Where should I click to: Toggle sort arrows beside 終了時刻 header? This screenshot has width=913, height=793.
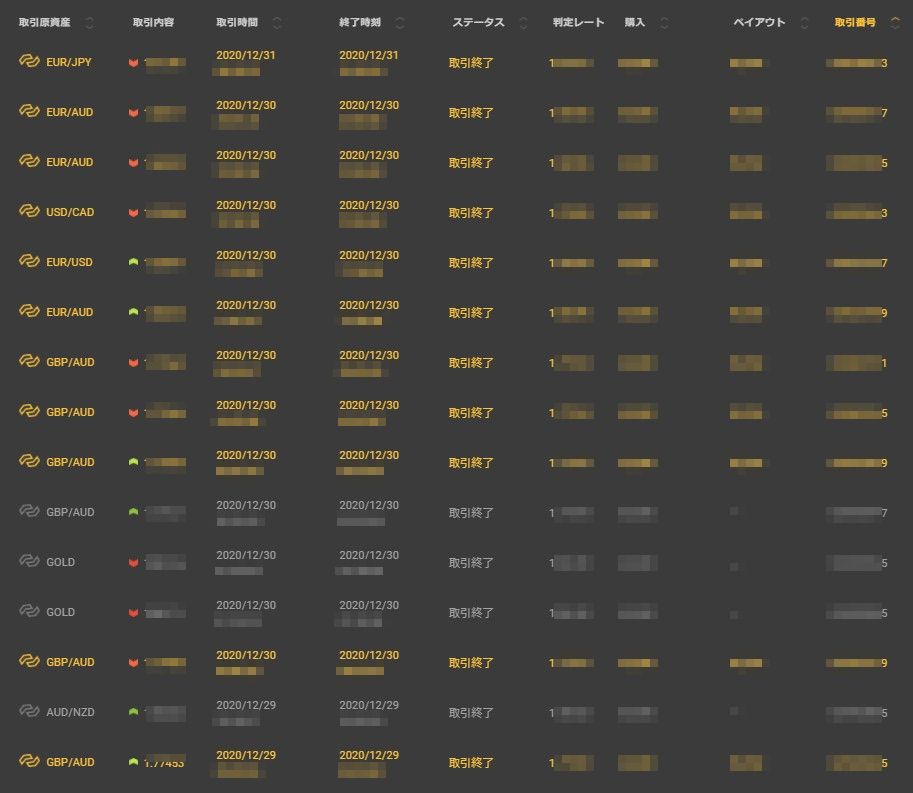pyautogui.click(x=400, y=23)
